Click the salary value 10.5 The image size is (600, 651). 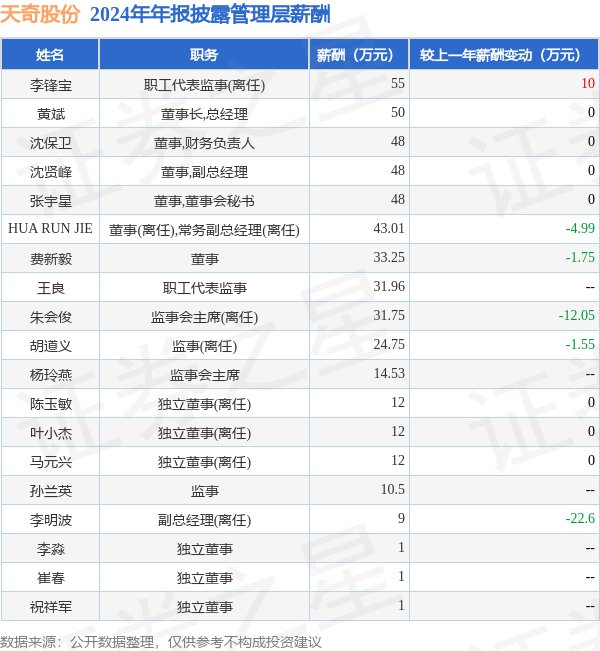tap(392, 489)
